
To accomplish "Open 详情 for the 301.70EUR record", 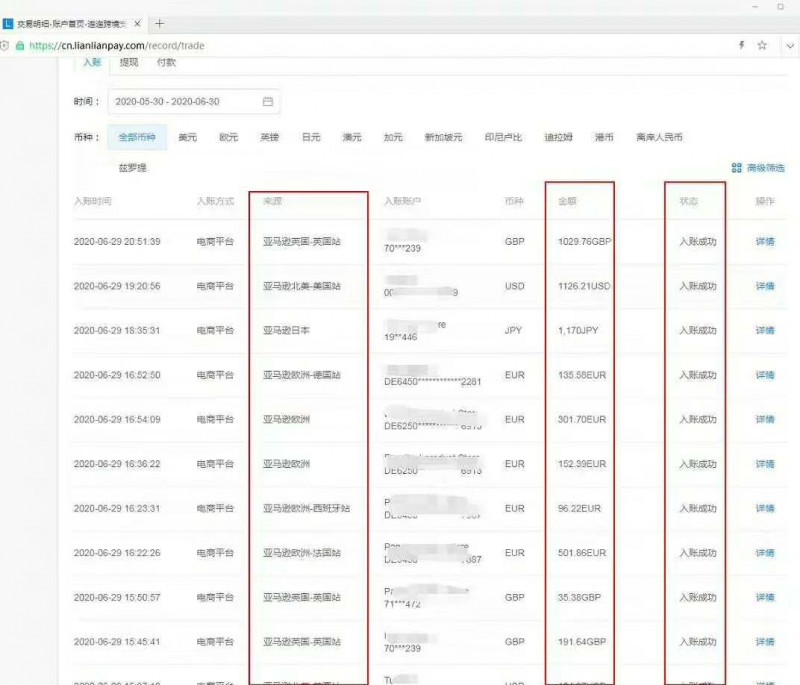I will pos(765,420).
